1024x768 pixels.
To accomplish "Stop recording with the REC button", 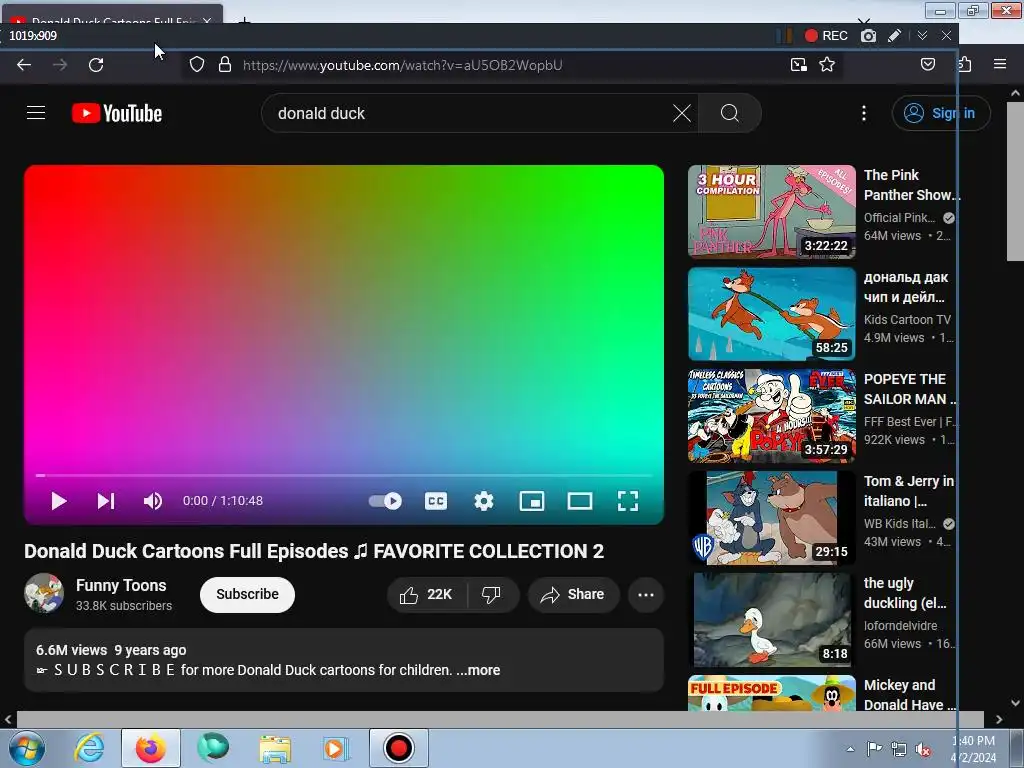I will [x=826, y=36].
